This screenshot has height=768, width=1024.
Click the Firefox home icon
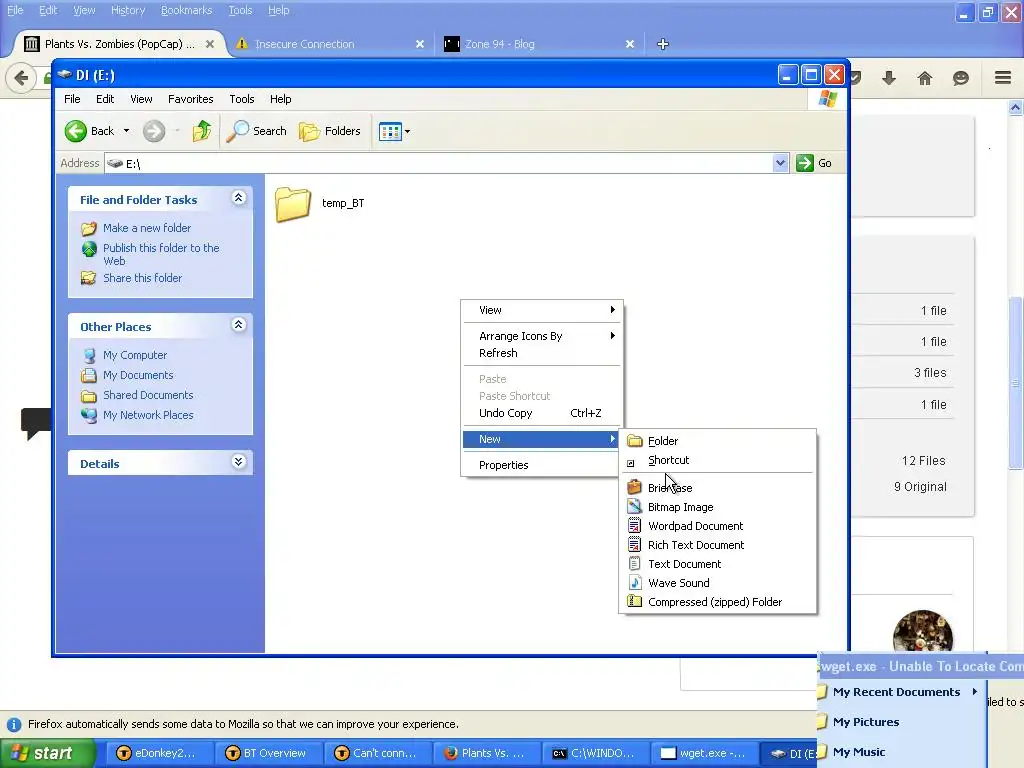925,78
